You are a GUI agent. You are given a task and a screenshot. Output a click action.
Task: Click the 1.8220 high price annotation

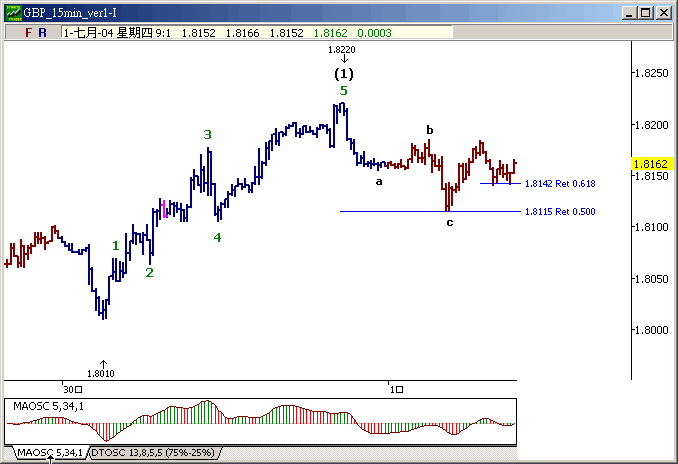(x=342, y=50)
